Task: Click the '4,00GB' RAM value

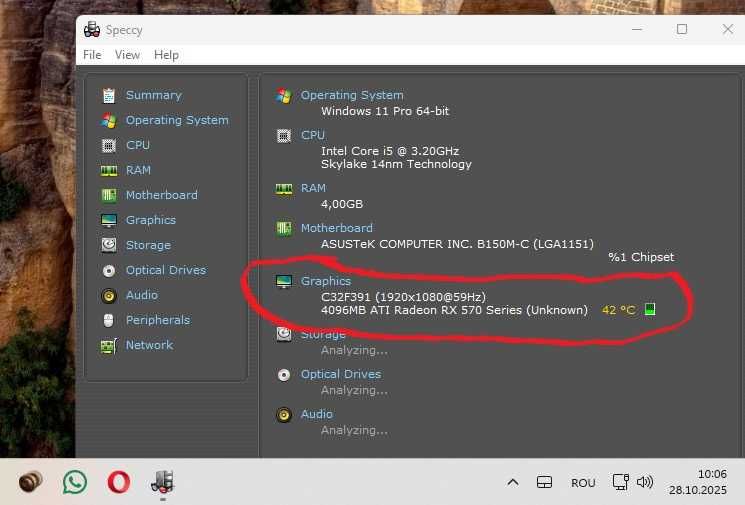Action: 342,204
